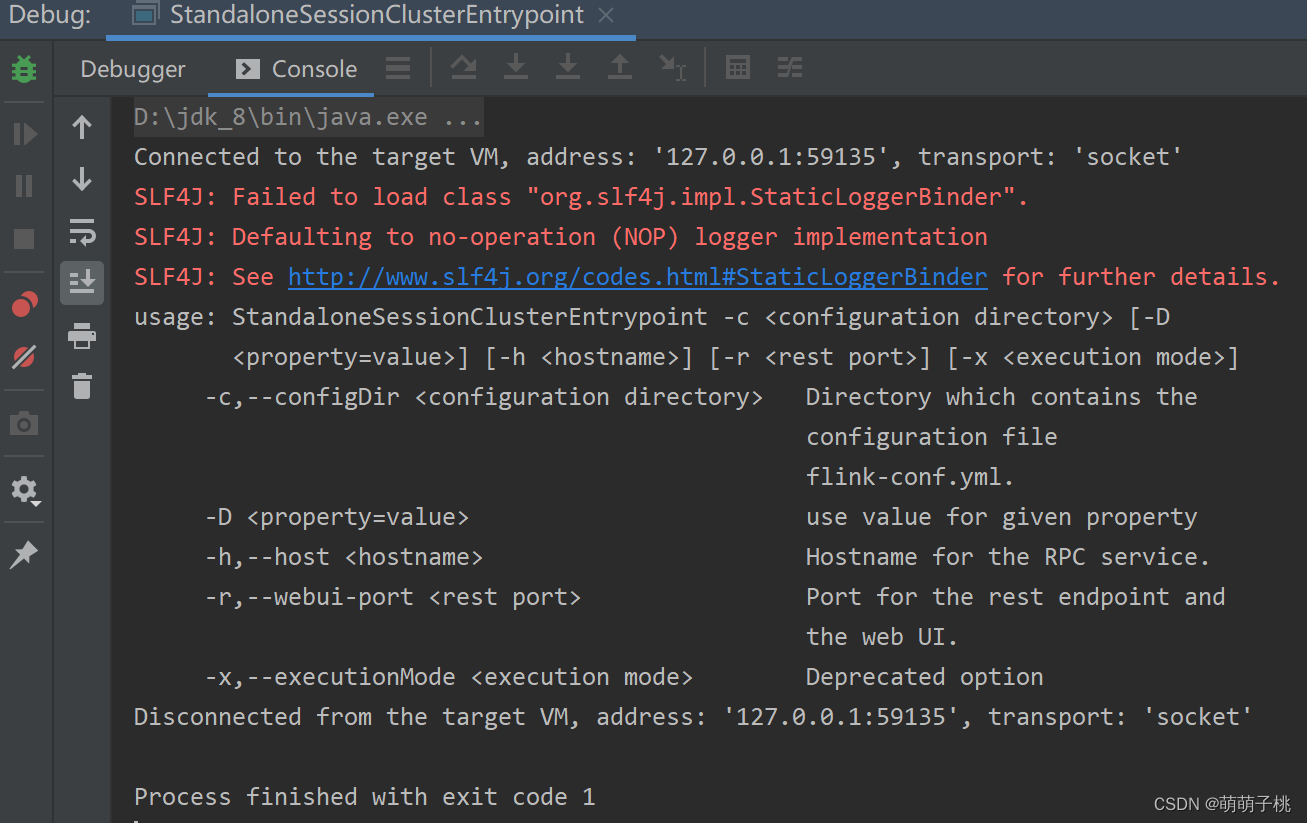The width and height of the screenshot is (1307, 823).
Task: Click 'SLF4J: Failed to load class' line
Action: tap(581, 197)
